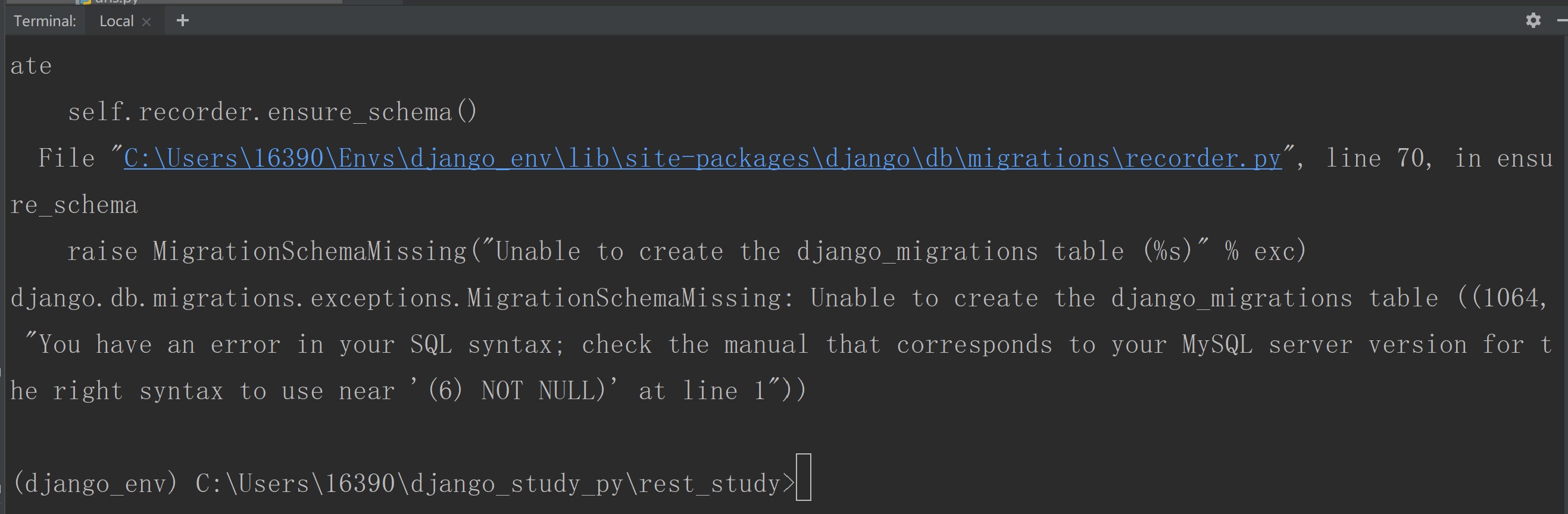Viewport: 1568px width, 514px height.
Task: Click the 'ate' text at terminal top
Action: (x=31, y=65)
